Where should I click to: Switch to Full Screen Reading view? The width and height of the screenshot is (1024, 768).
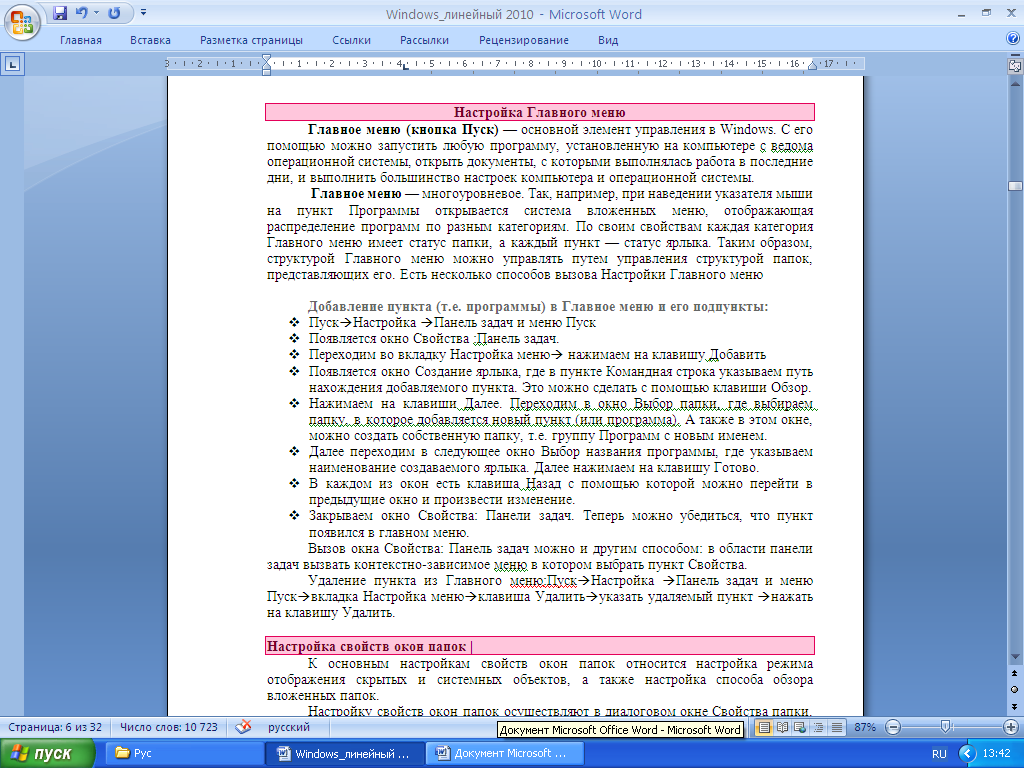[x=782, y=727]
